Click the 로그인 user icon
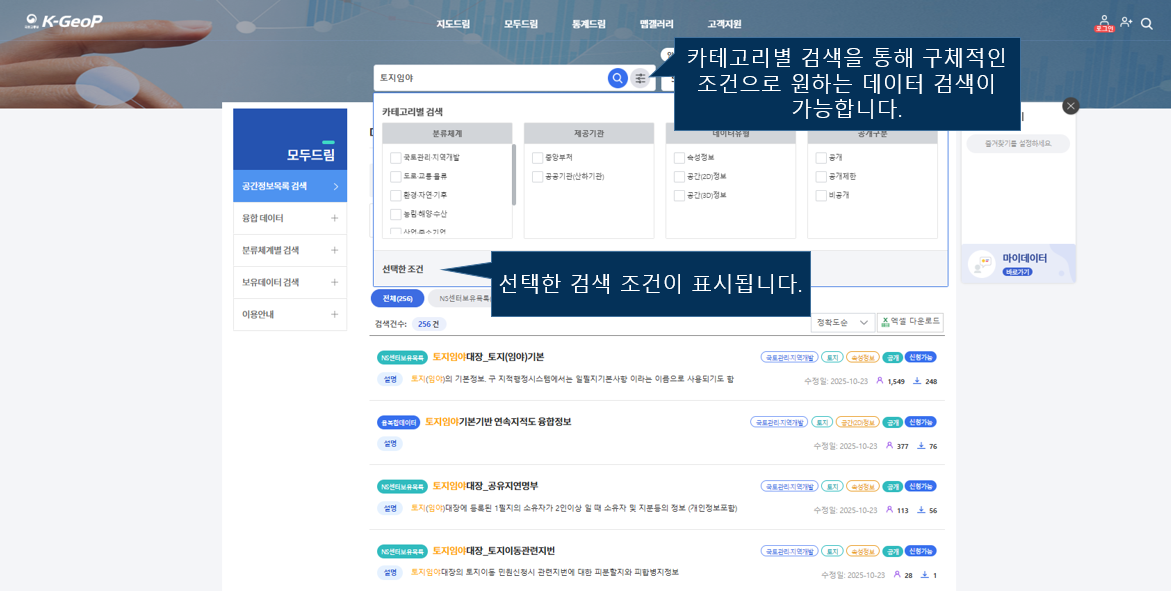The width and height of the screenshot is (1171, 591). coord(1103,22)
